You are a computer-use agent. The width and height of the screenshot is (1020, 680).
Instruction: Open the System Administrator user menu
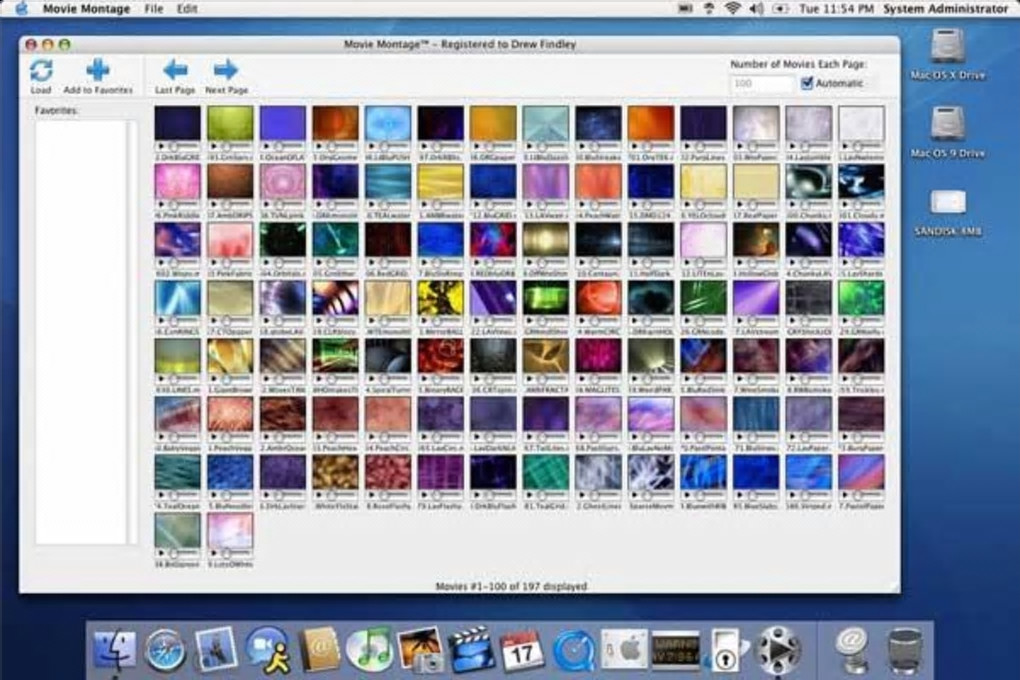click(945, 9)
